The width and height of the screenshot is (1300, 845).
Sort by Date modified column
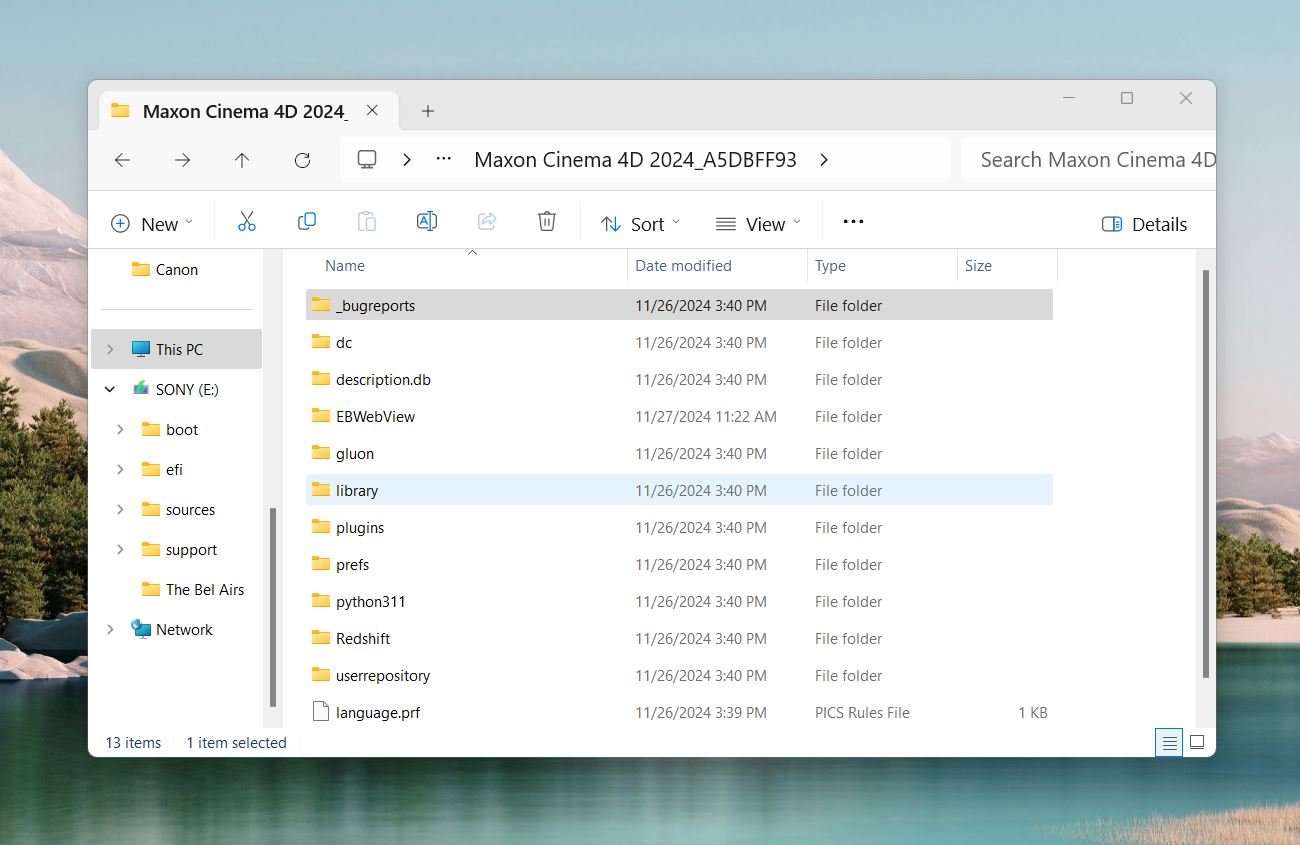point(717,266)
